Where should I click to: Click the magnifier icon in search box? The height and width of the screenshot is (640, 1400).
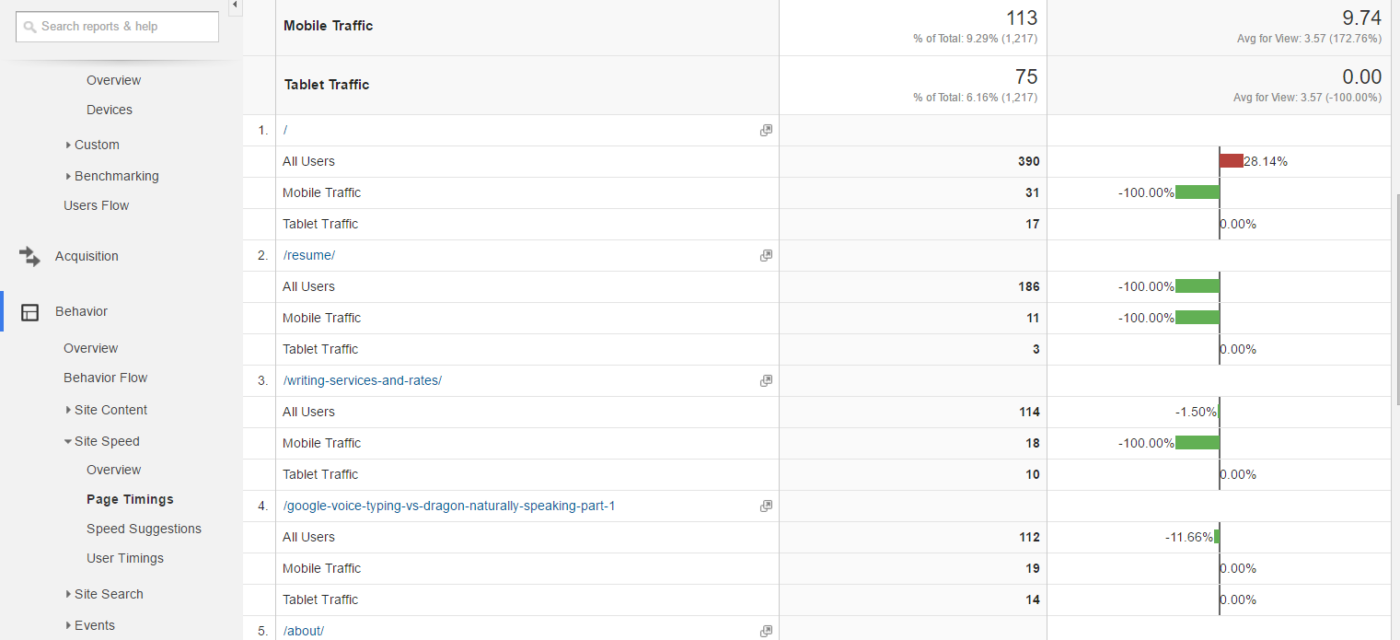point(30,27)
